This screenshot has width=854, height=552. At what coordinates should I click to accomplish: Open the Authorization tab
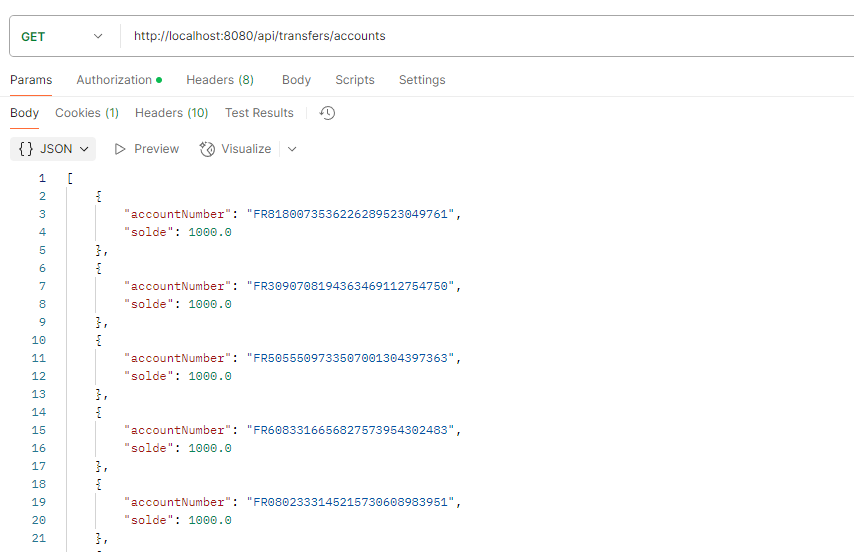click(x=114, y=80)
